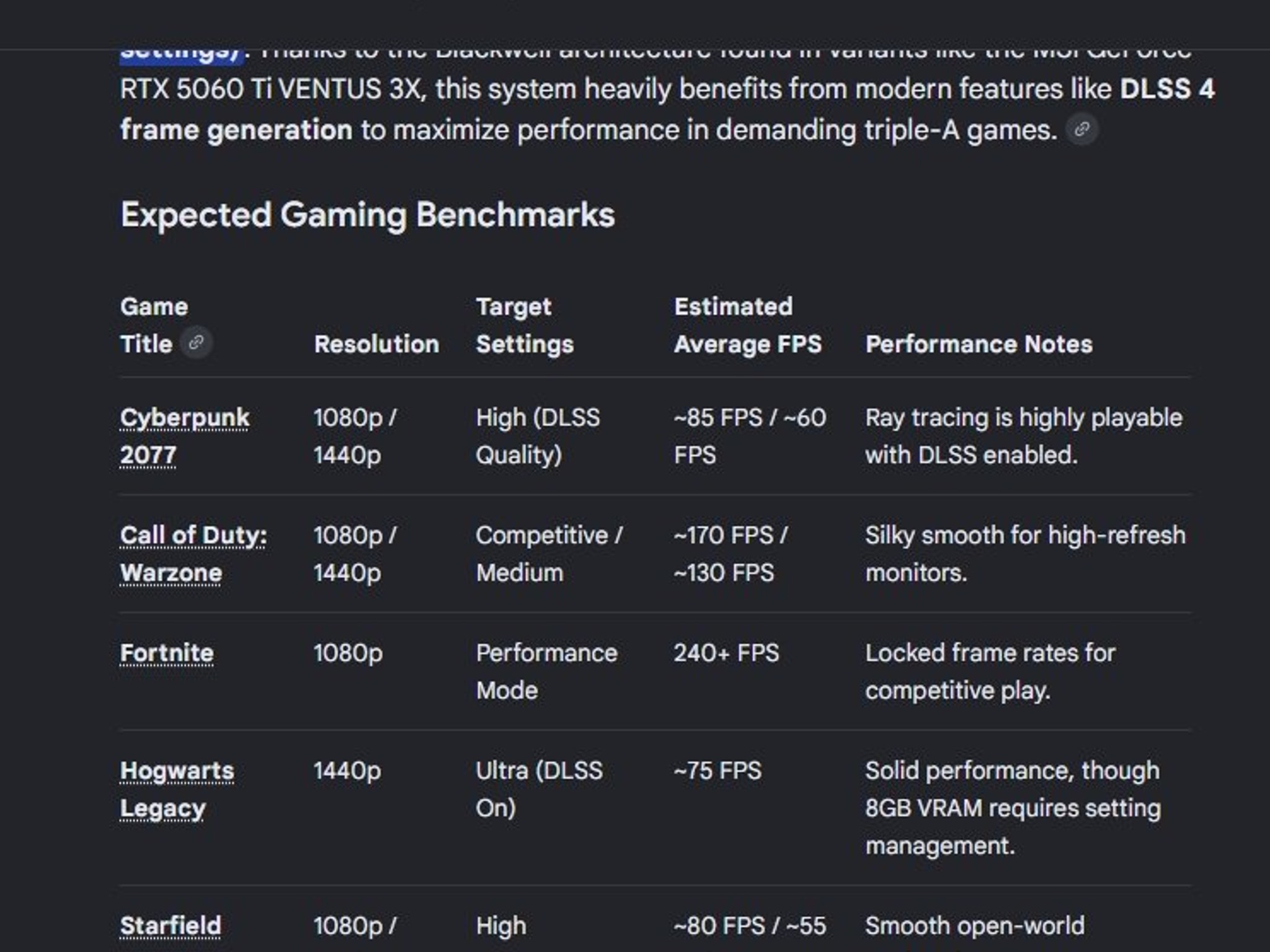Click Competitive / Medium settings cell
1270x952 pixels.
(549, 554)
